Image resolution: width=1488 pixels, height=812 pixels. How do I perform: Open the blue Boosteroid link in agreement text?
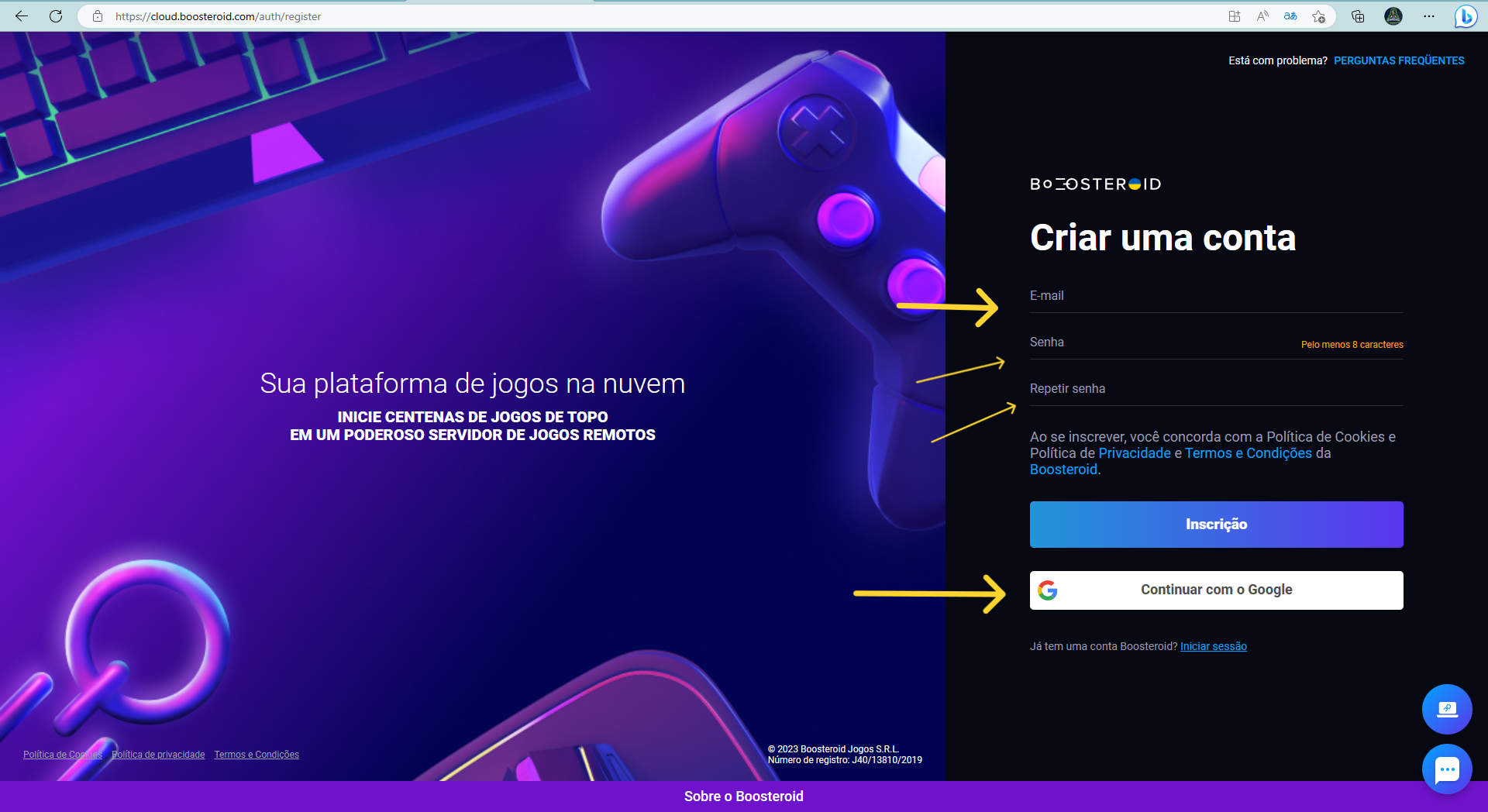click(1063, 470)
